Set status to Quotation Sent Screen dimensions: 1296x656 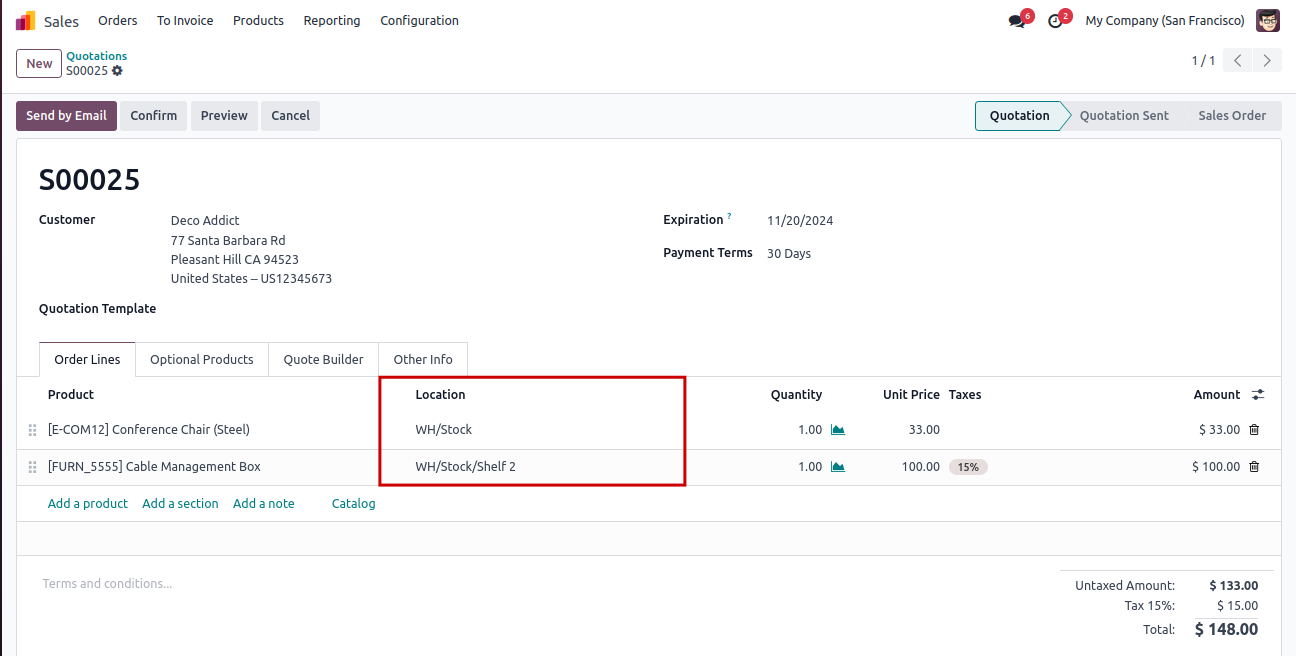[x=1124, y=116]
